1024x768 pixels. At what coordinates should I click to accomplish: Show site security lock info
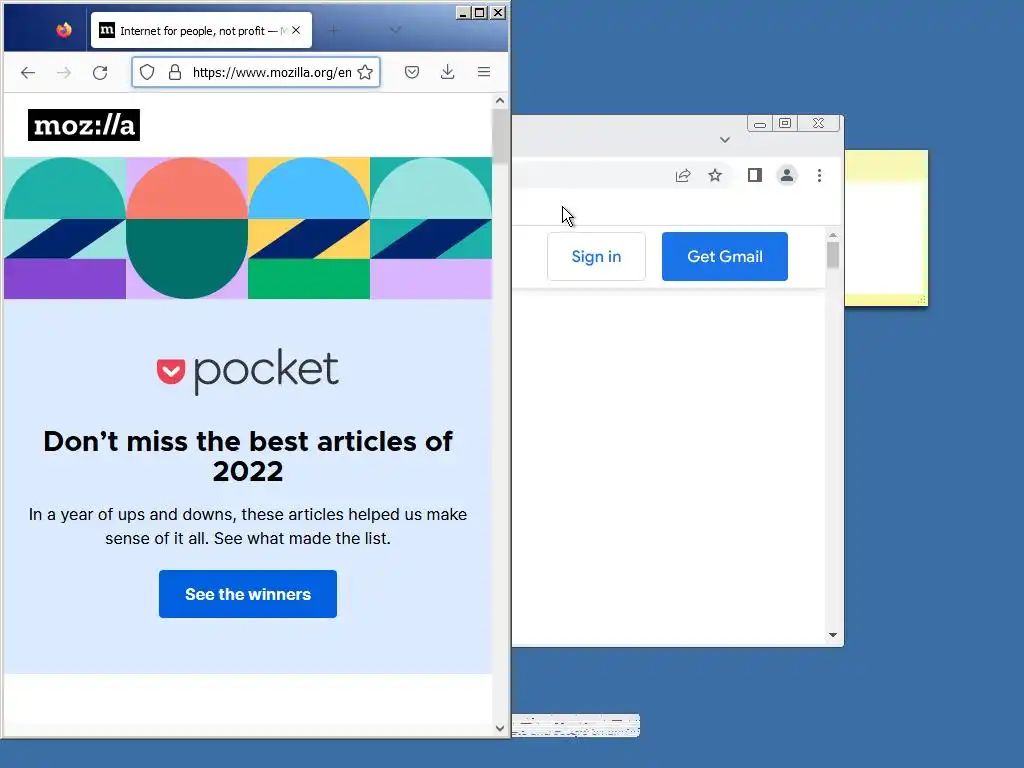(174, 72)
